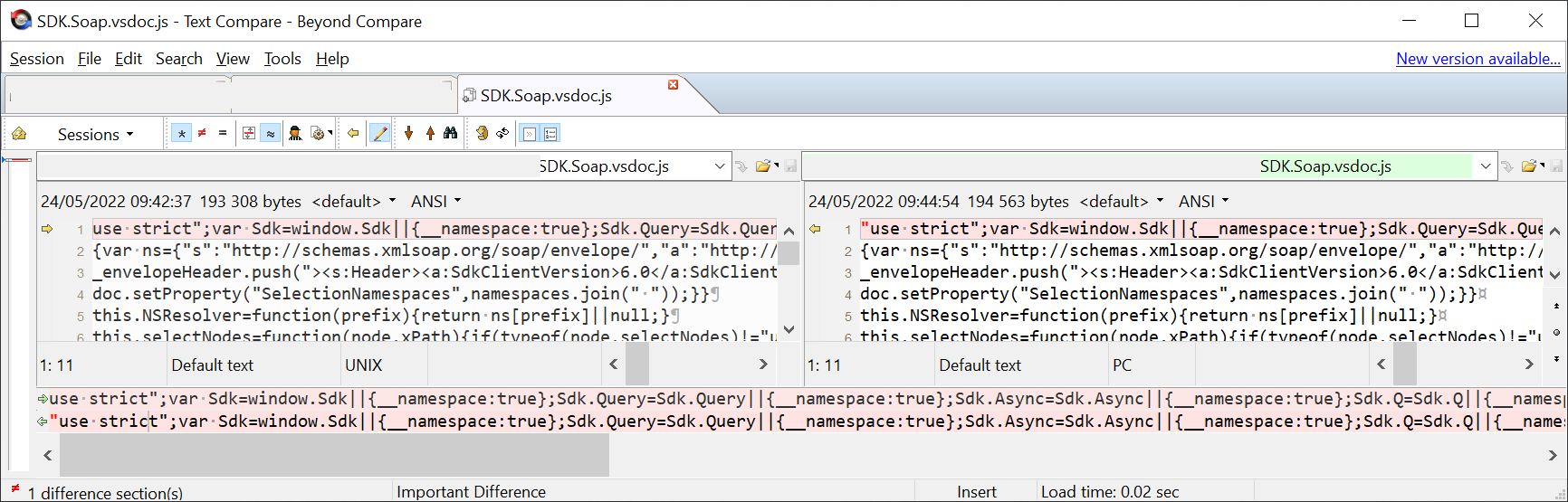Toggle Show Same equals filter

point(222,134)
